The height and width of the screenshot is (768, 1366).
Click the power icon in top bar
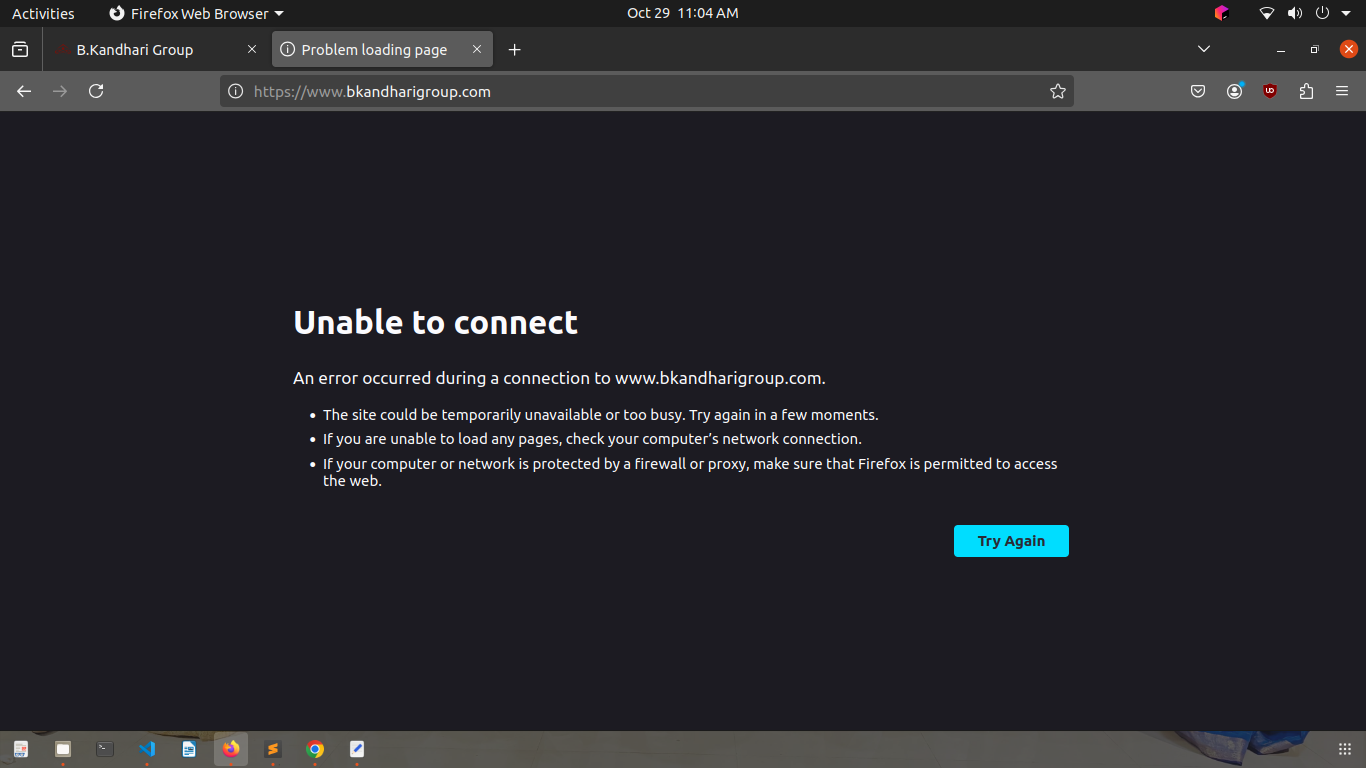[x=1322, y=13]
